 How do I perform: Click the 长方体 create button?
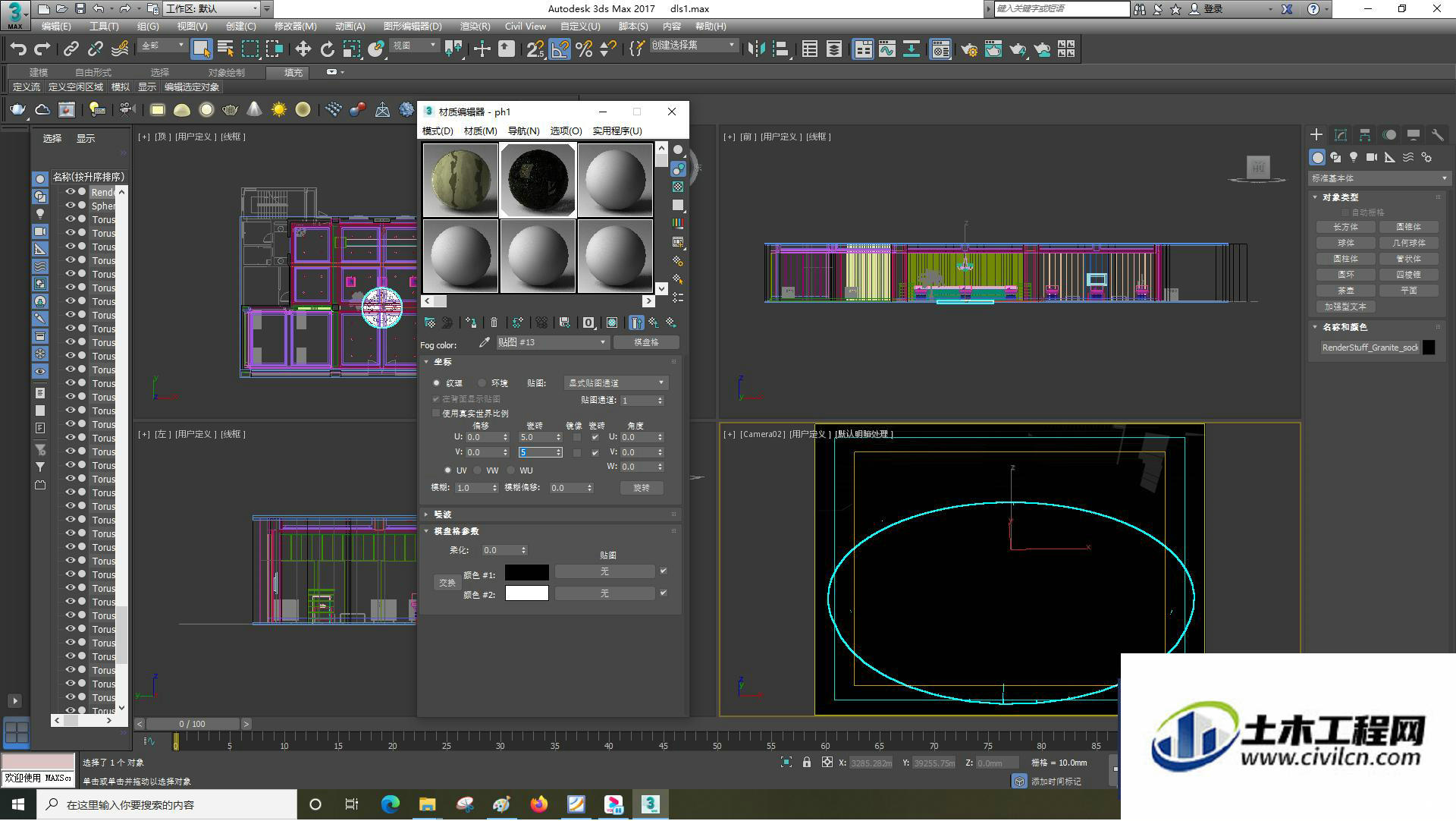point(1345,227)
